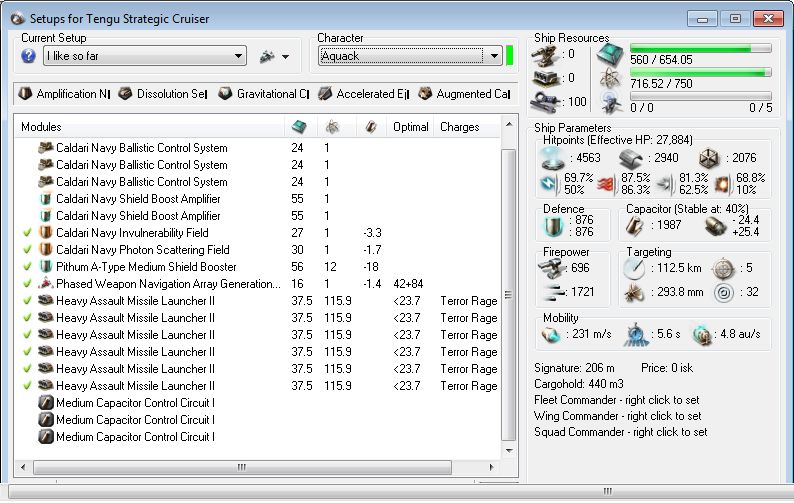Select the Dissolution Sequencer subsystem tab
Image resolution: width=794 pixels, height=503 pixels.
[163, 94]
